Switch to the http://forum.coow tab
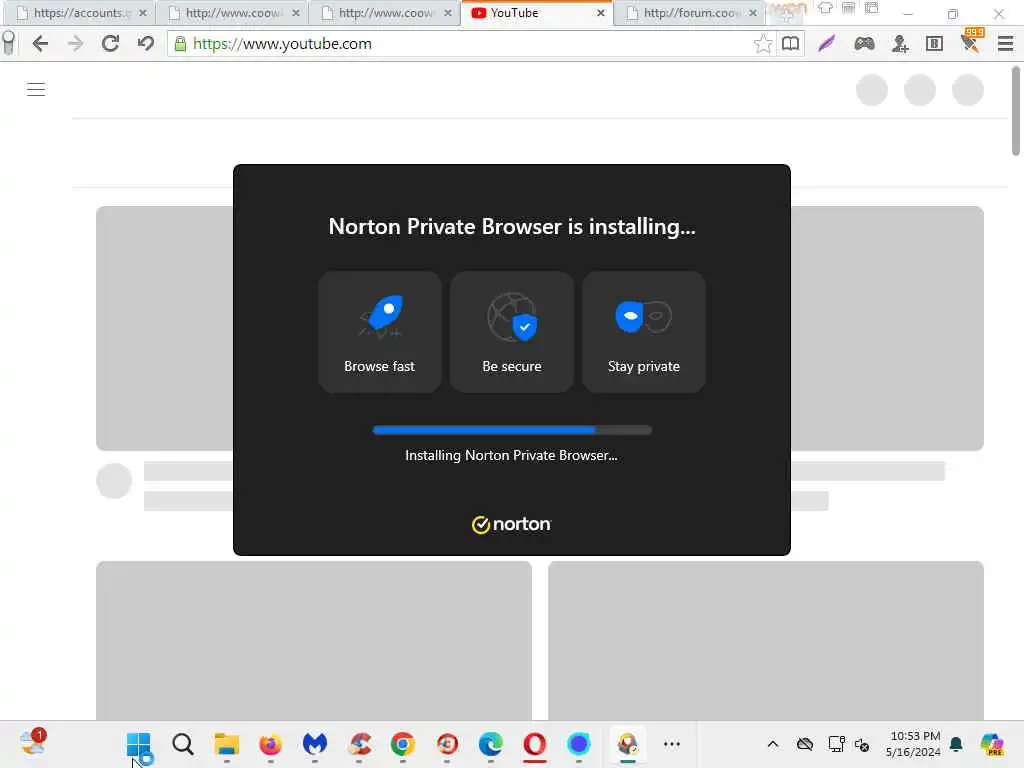Viewport: 1024px width, 768px height. (x=691, y=13)
